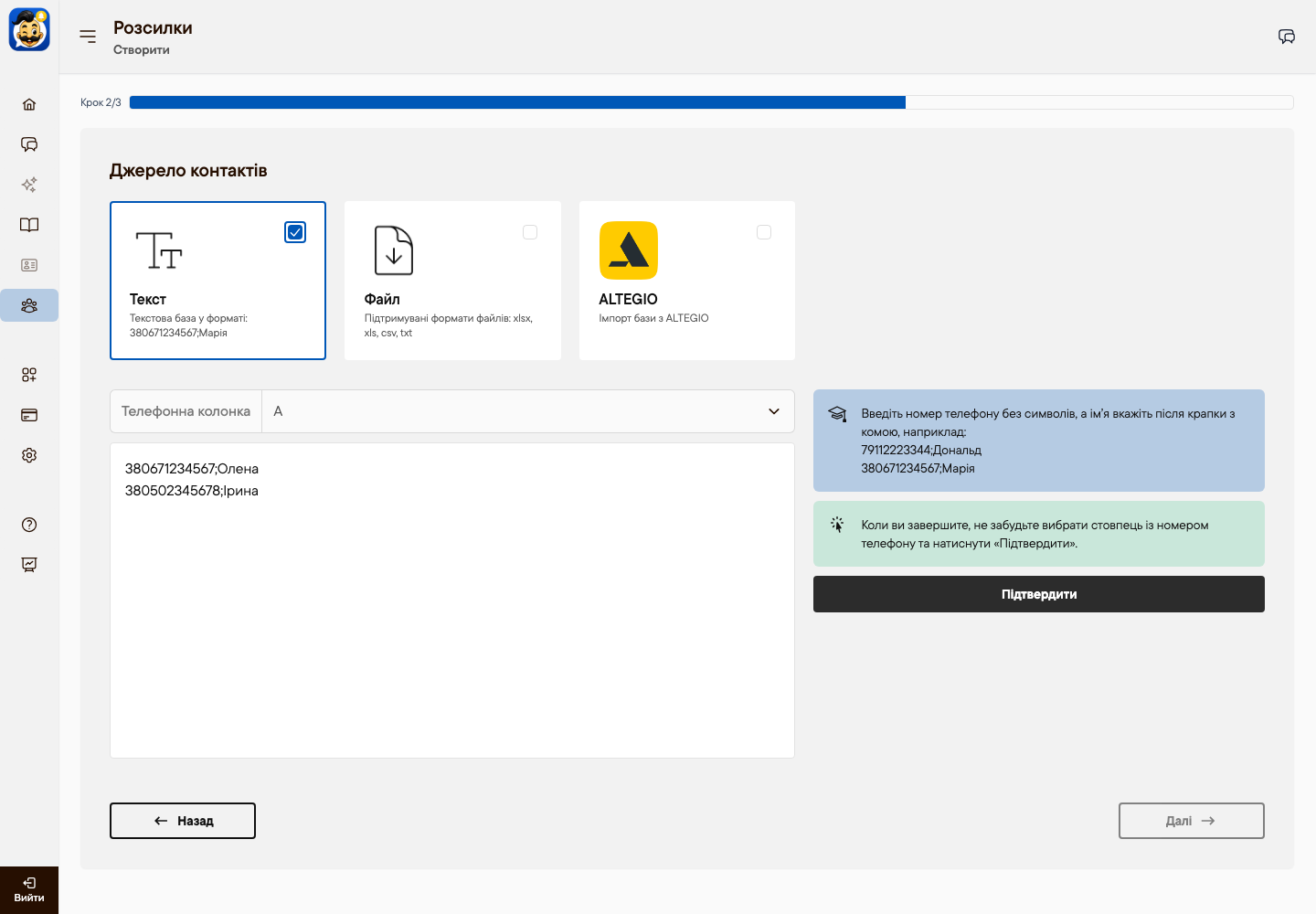
Task: Click the Далі button
Action: (x=1192, y=821)
